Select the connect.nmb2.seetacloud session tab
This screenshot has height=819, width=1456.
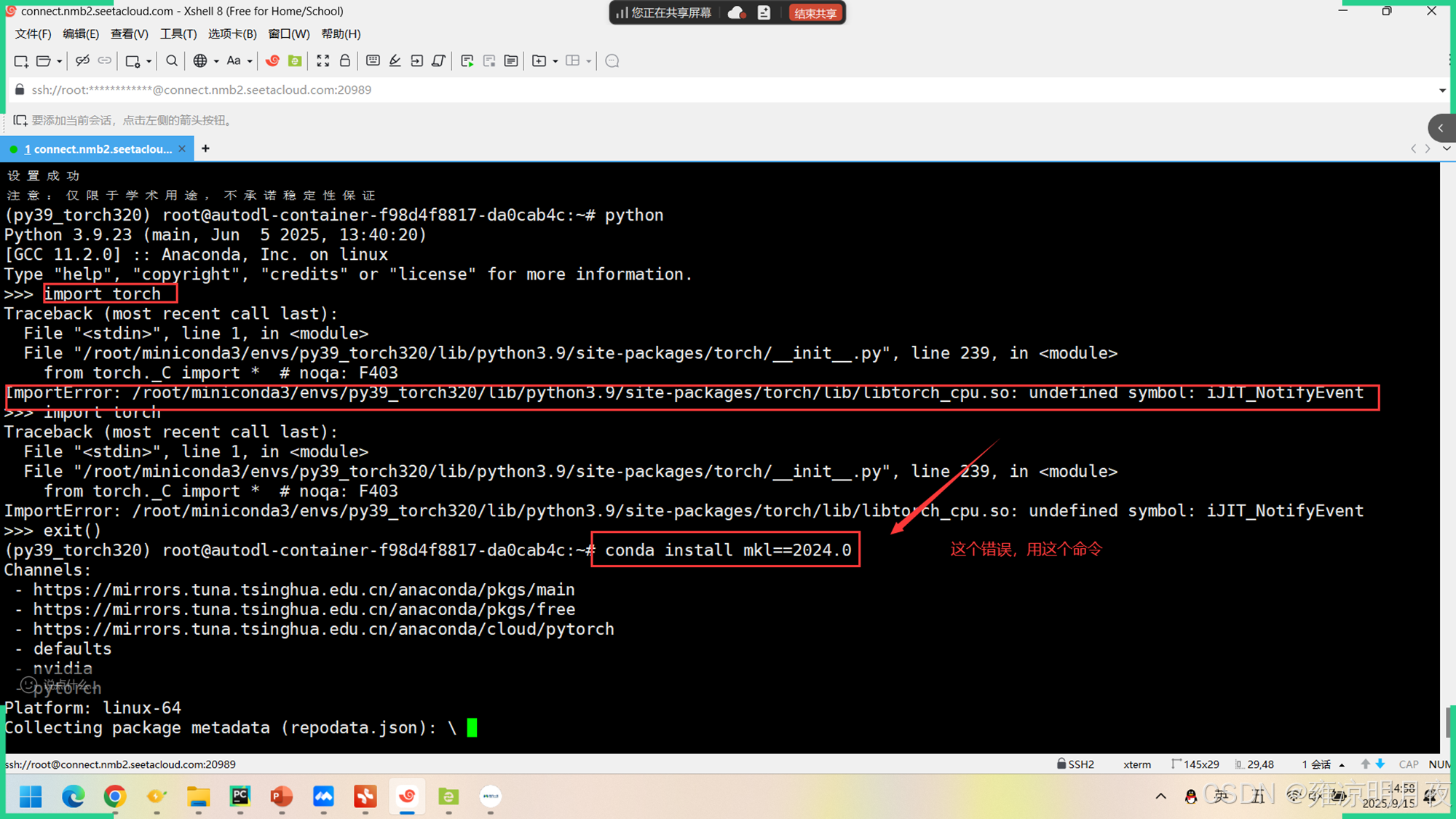pyautogui.click(x=98, y=149)
